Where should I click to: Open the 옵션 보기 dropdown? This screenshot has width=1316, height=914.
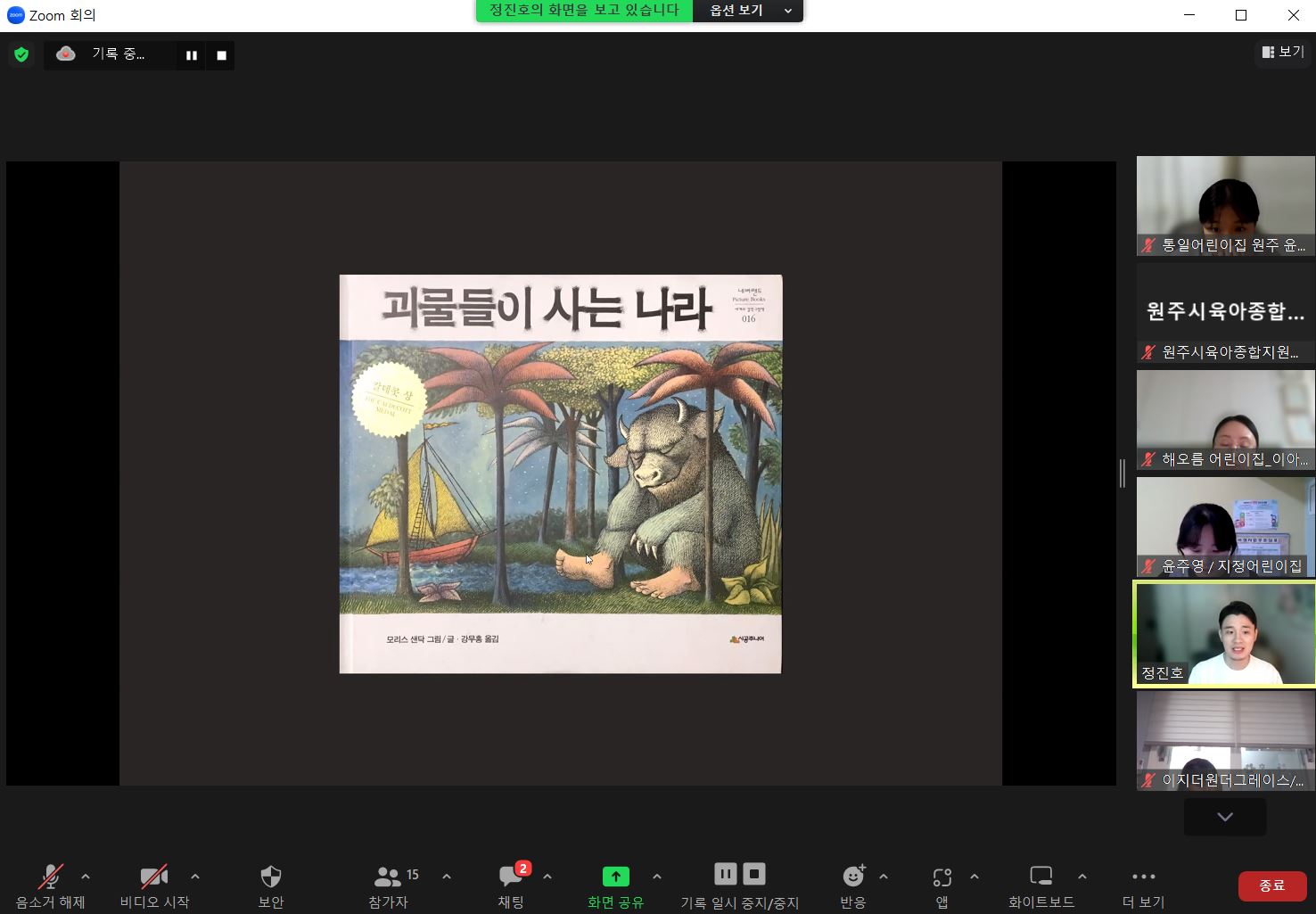pyautogui.click(x=749, y=11)
